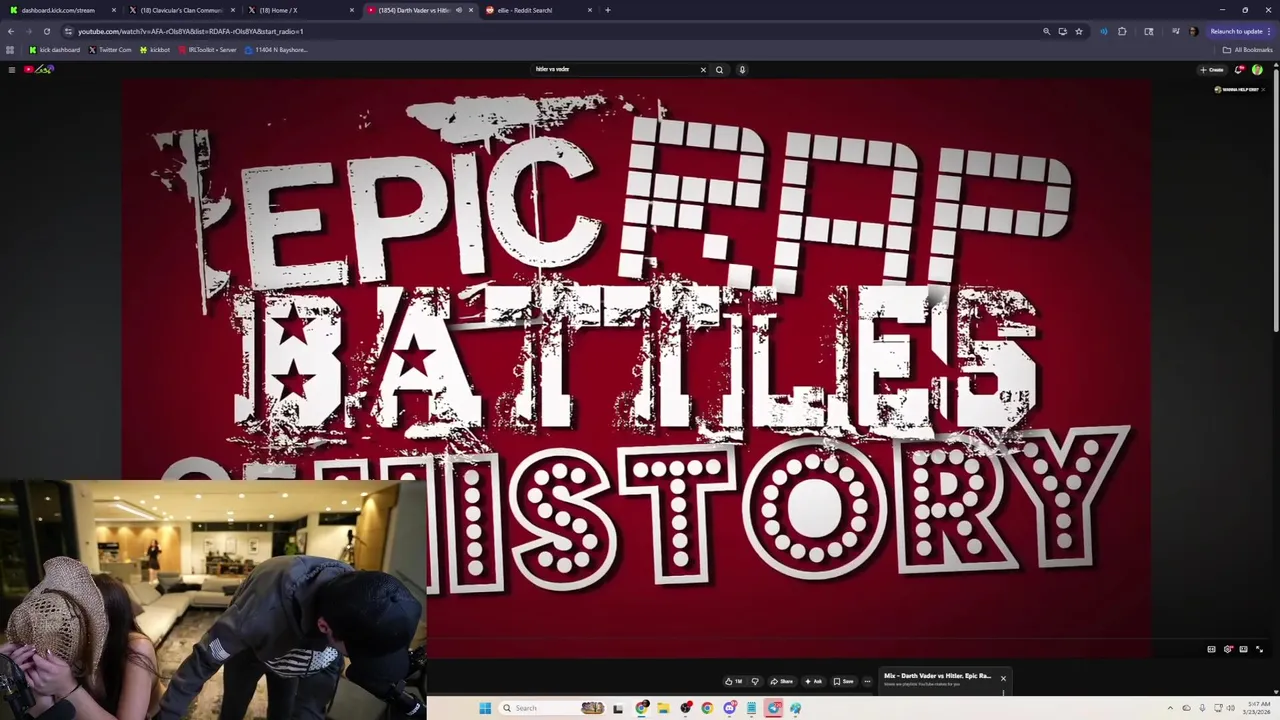Dismiss the overlay at top right of the video
The image size is (1280, 720).
coord(1263,89)
